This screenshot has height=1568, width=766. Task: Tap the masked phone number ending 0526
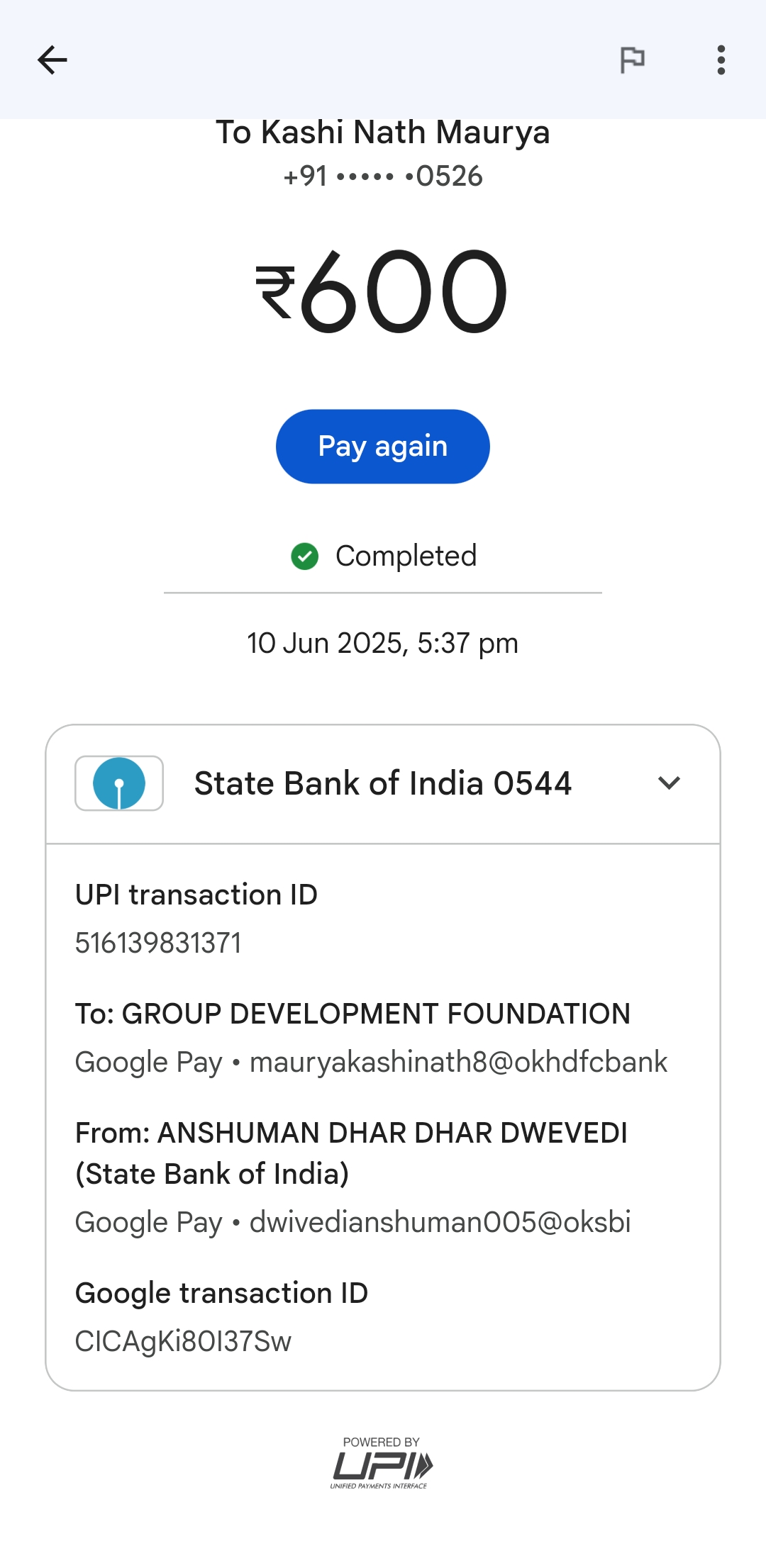pos(383,176)
